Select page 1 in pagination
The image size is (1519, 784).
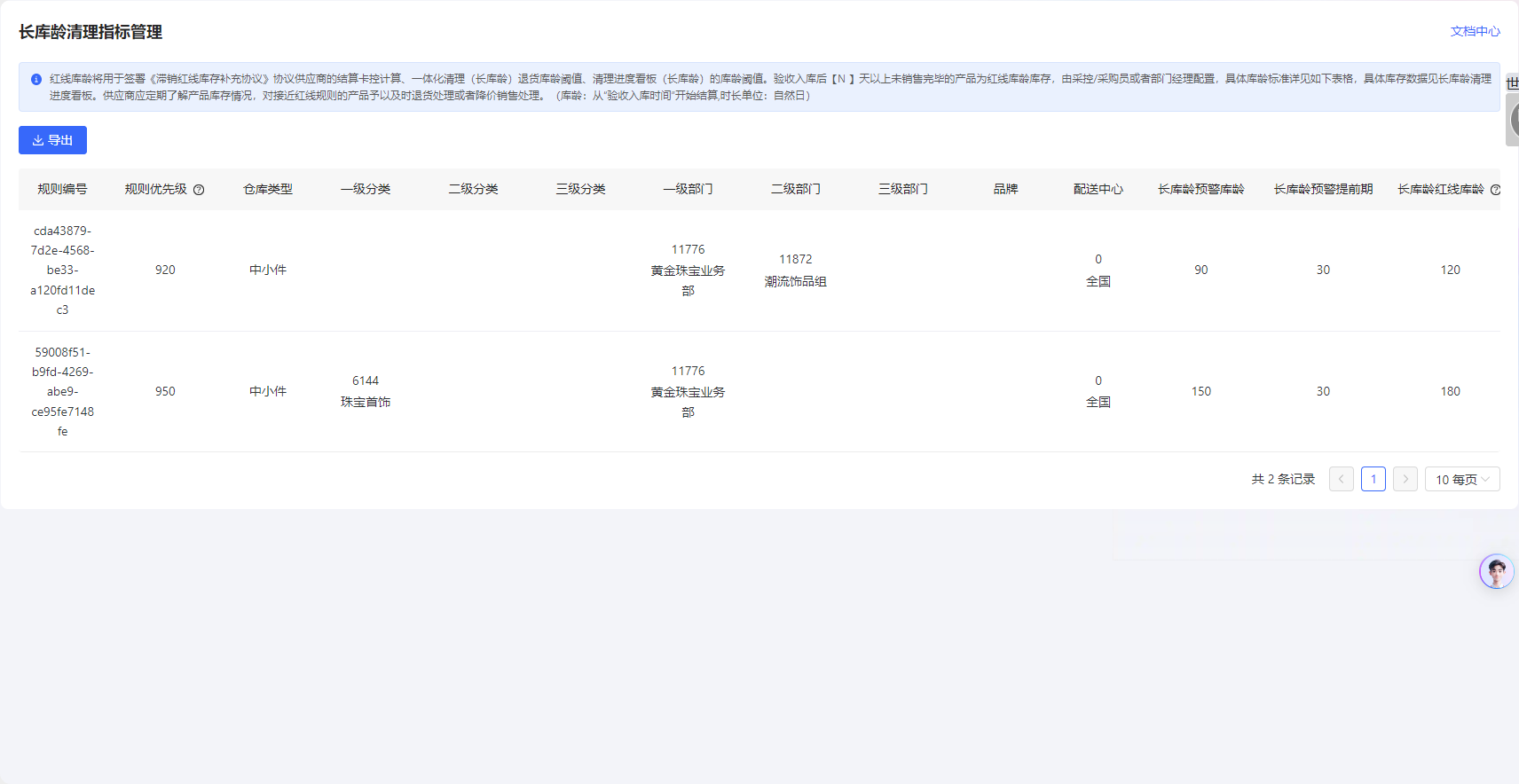point(1373,480)
